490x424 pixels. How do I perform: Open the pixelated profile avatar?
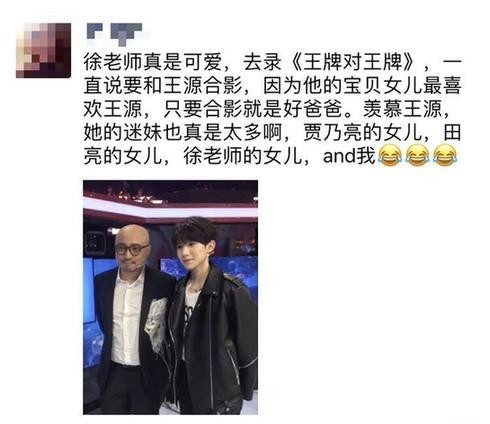[43, 50]
